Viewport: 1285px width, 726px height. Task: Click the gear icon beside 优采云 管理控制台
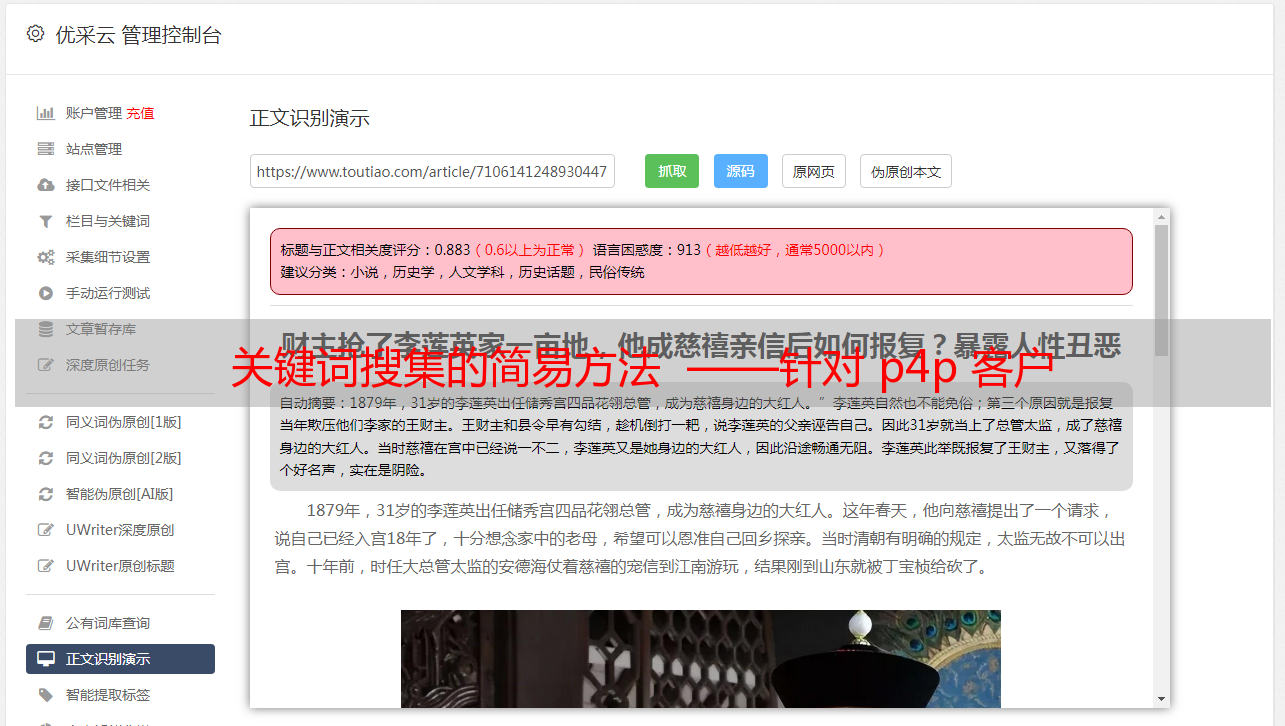coord(36,34)
